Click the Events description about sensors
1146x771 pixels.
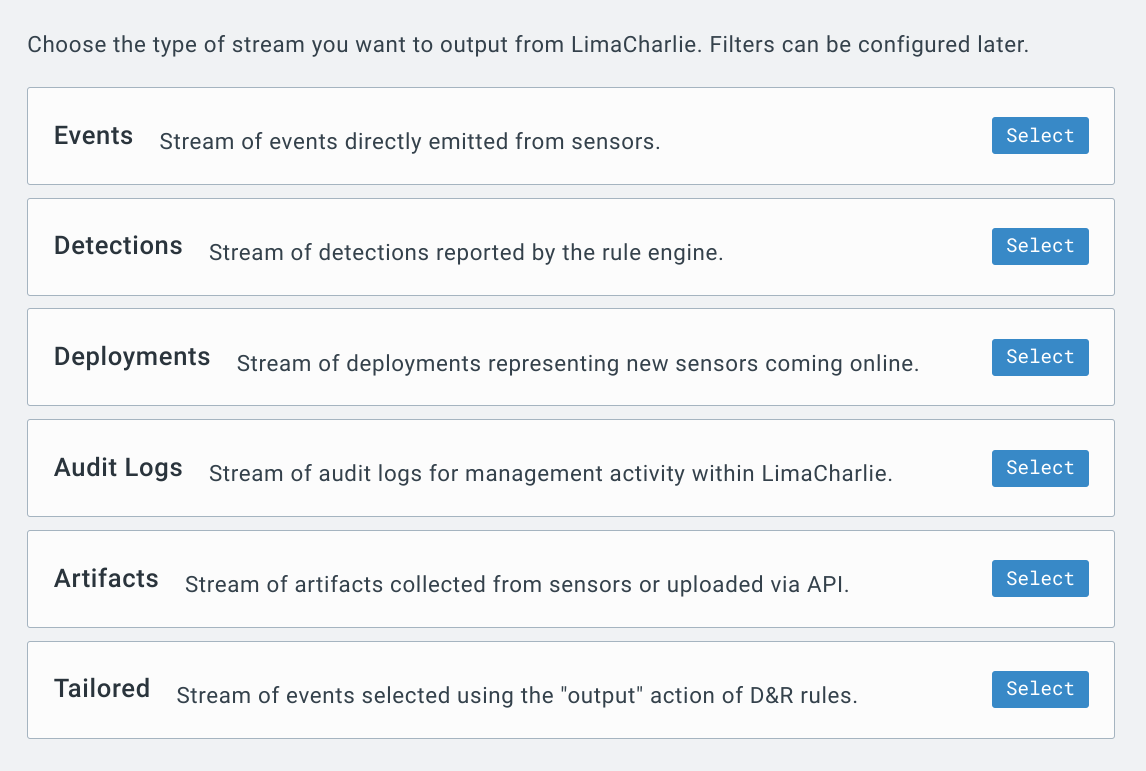410,142
